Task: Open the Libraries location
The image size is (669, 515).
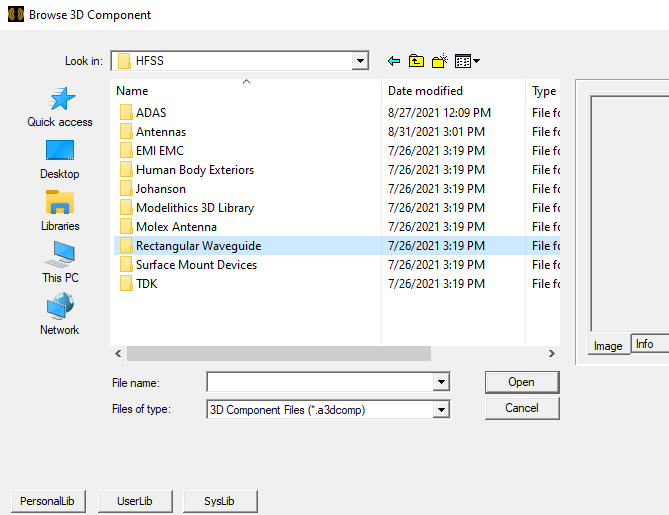Action: pos(60,211)
